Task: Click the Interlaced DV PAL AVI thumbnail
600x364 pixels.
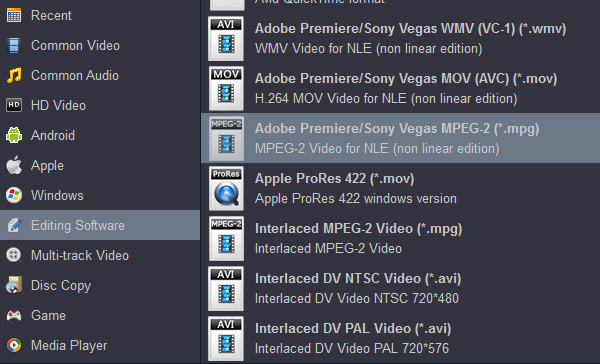Action: coord(226,339)
